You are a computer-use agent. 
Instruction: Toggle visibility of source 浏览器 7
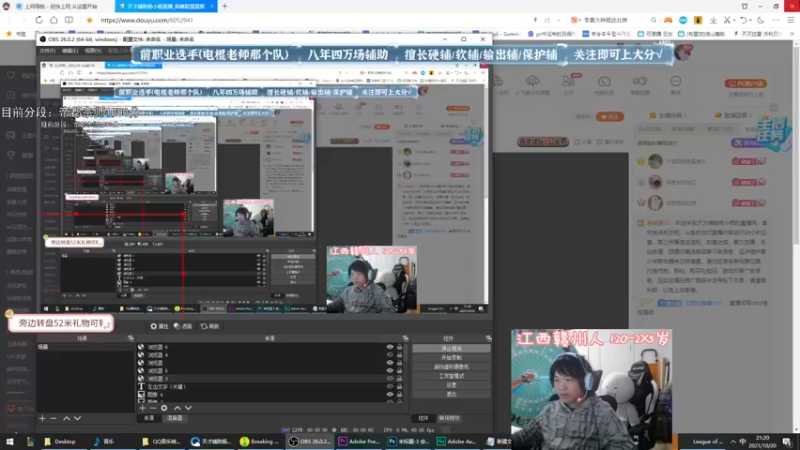pos(390,379)
